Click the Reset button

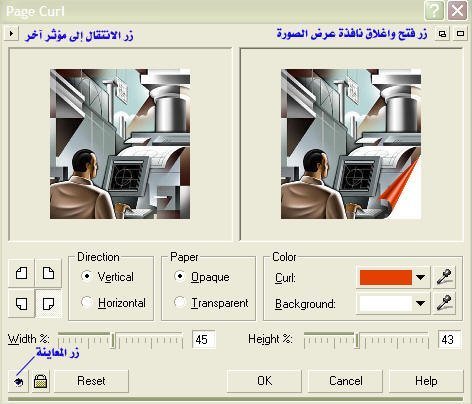pyautogui.click(x=91, y=381)
